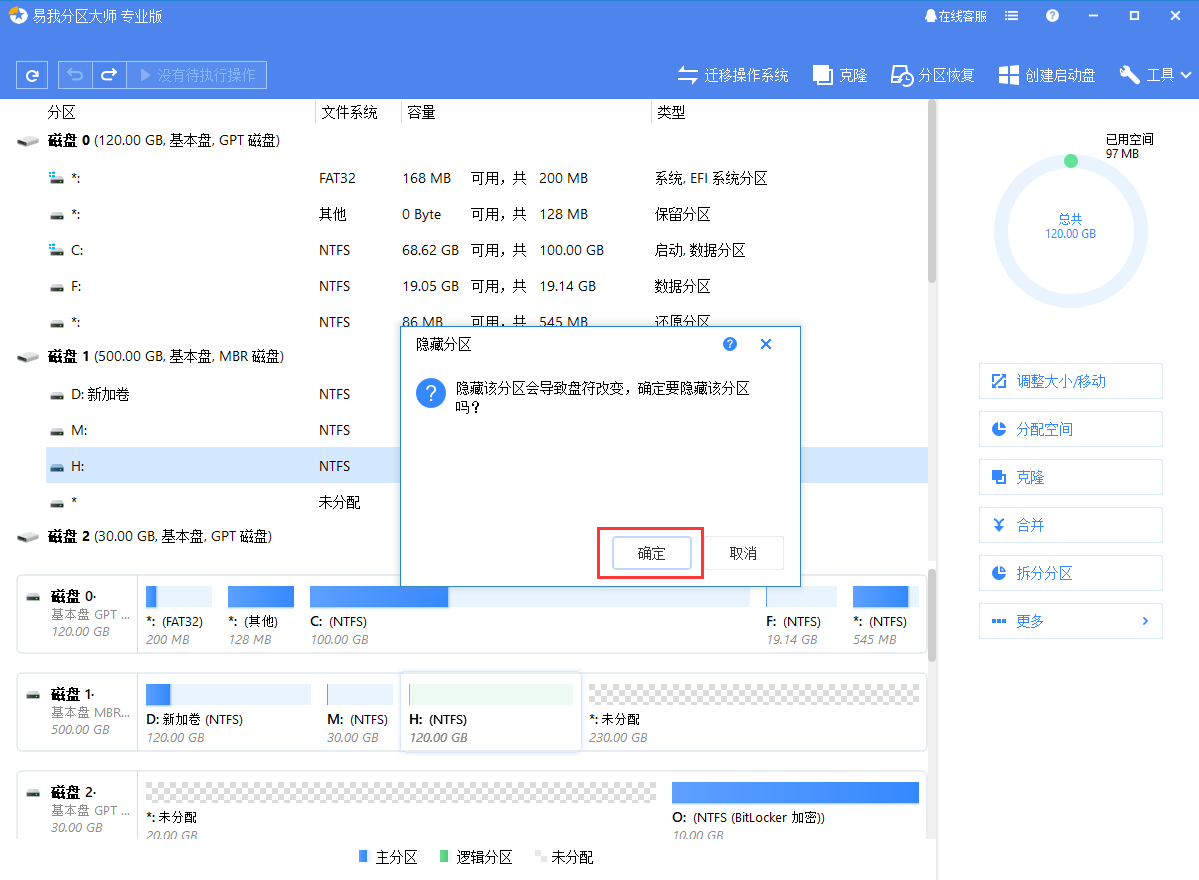1199x880 pixels.
Task: Click the help icon in dialog title
Action: pyautogui.click(x=730, y=344)
